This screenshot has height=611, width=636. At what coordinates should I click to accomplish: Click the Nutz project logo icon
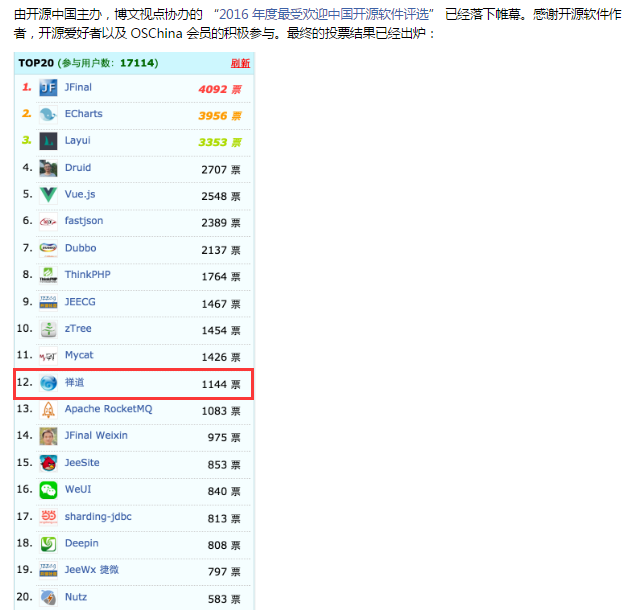coord(48,597)
